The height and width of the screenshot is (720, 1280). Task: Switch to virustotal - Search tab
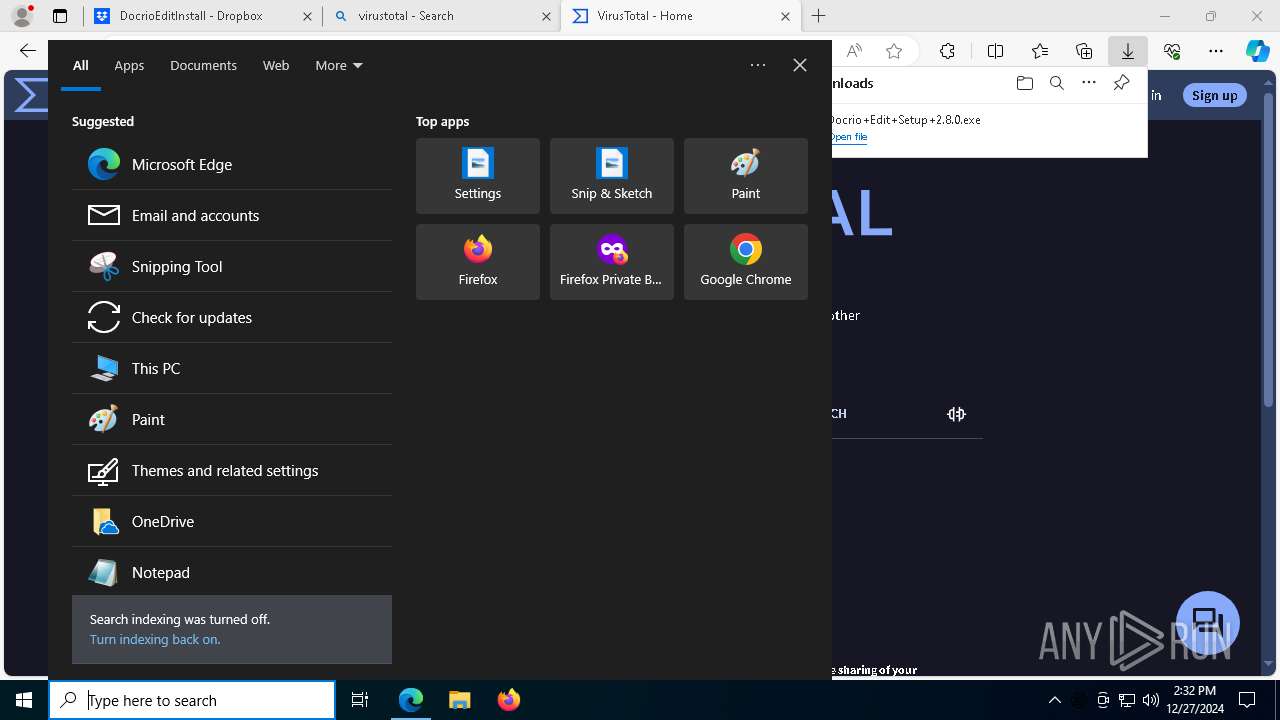(441, 16)
